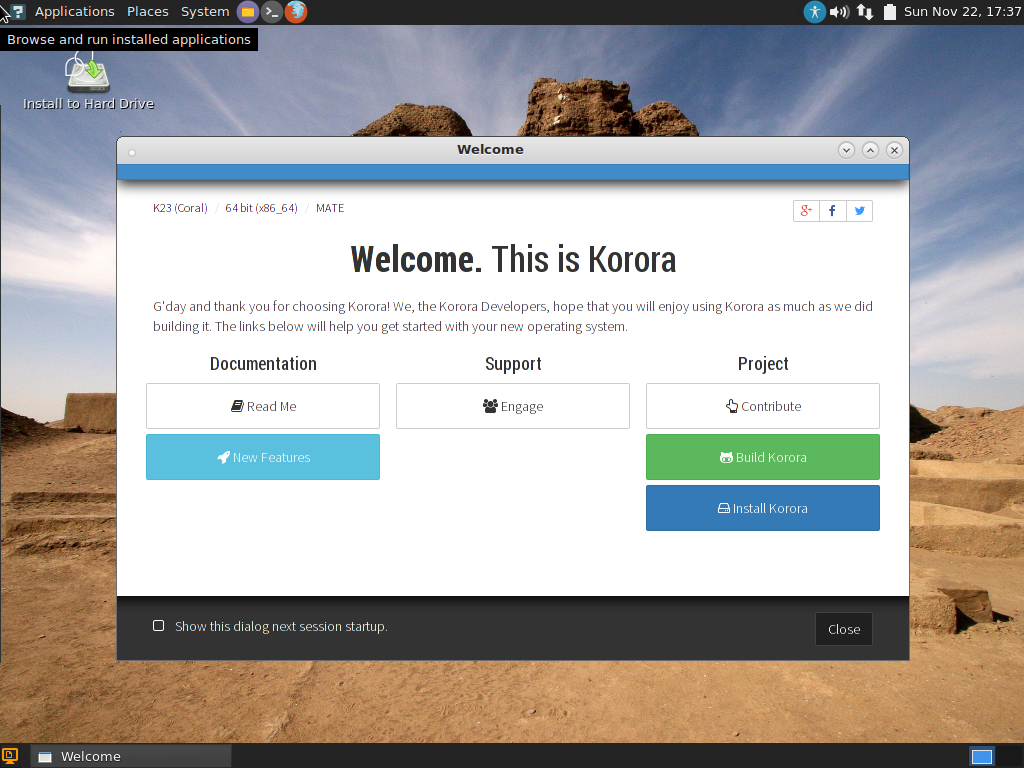
Task: Click the Contribute button
Action: pos(763,406)
